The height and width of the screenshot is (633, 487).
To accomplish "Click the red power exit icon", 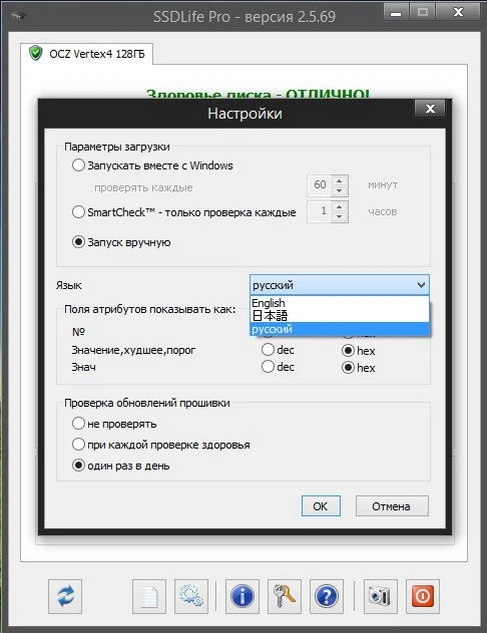I will pos(423,596).
